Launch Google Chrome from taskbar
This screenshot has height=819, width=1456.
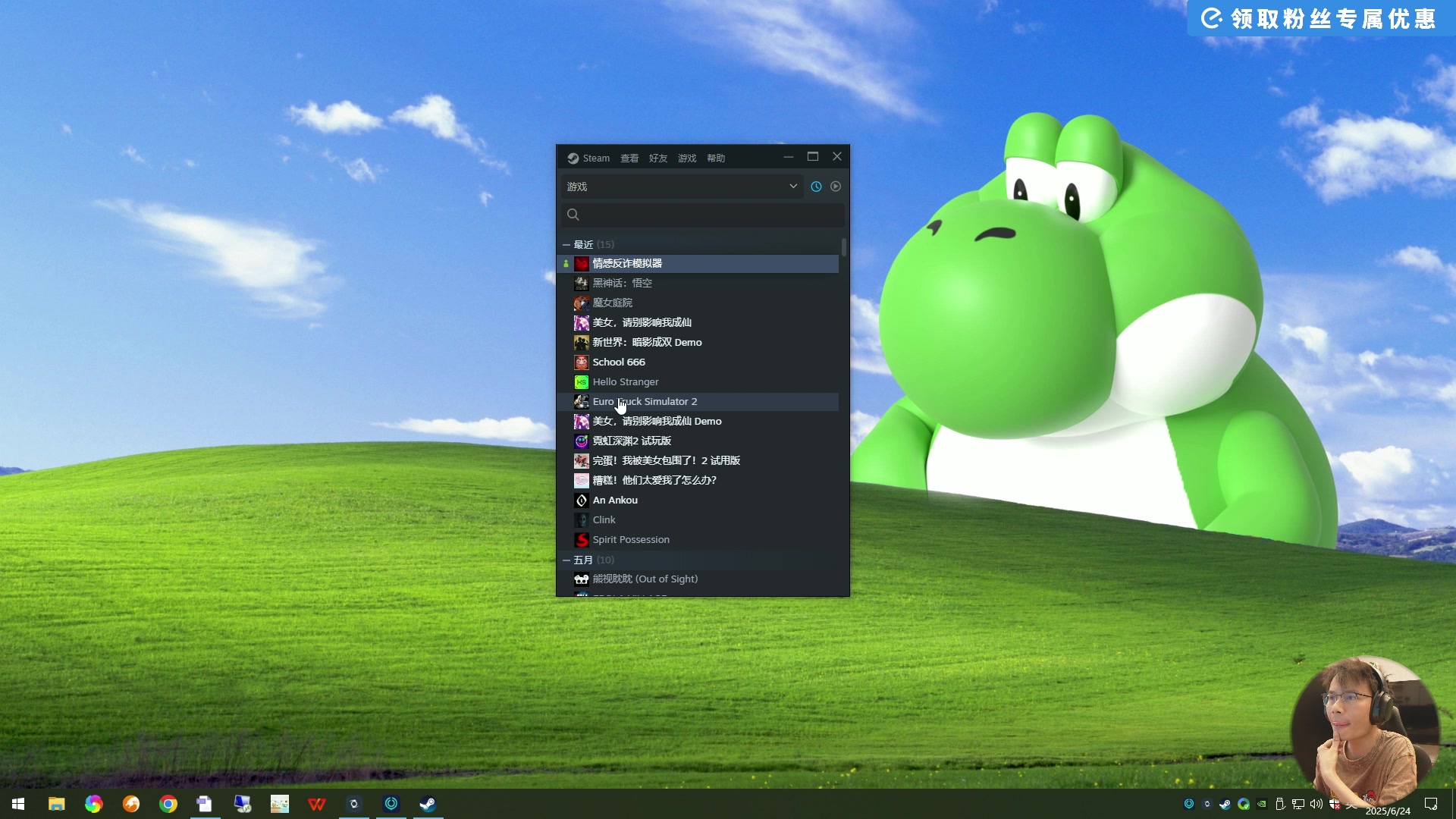[x=168, y=804]
